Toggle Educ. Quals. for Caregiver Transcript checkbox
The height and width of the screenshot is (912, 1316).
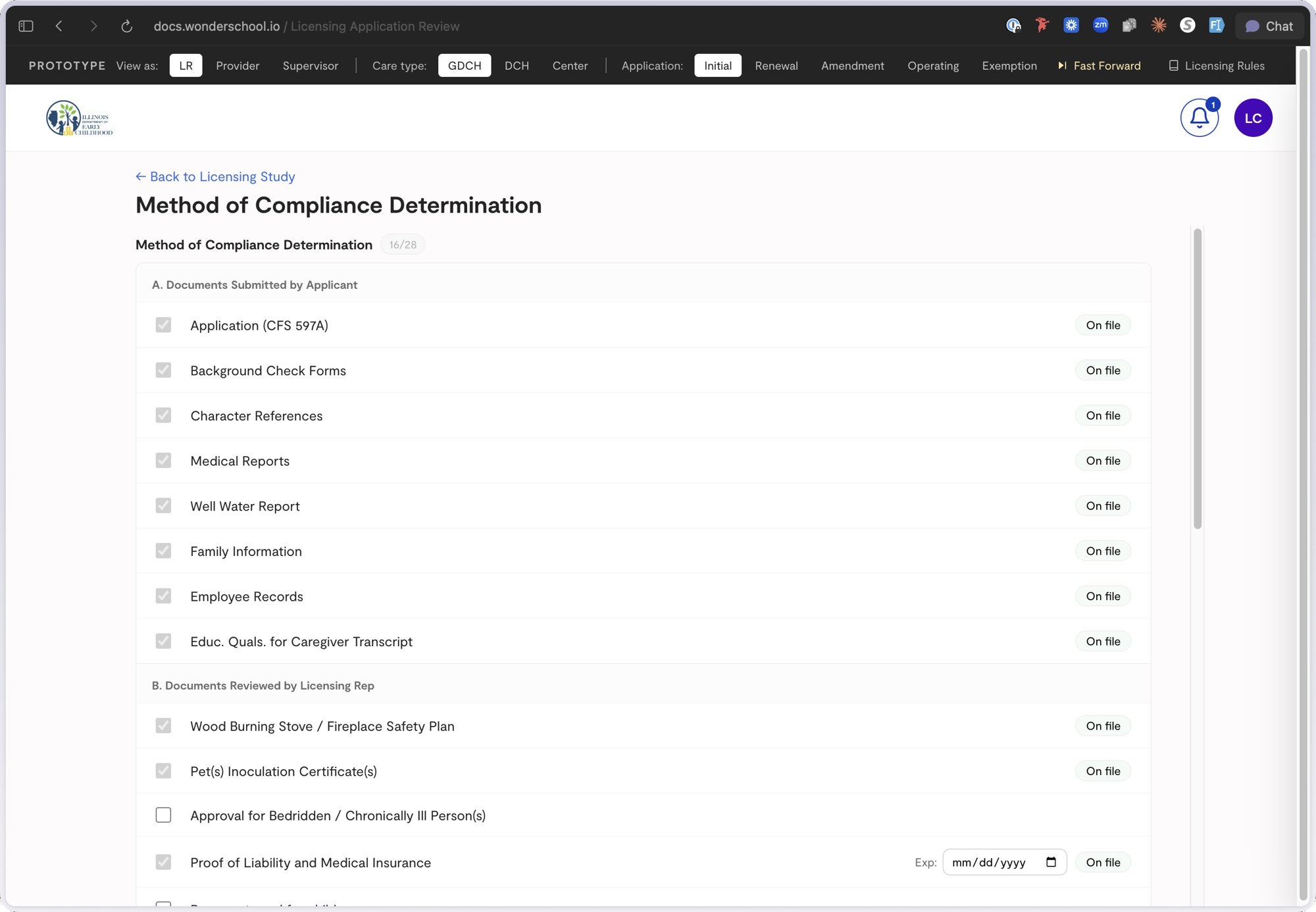coord(163,641)
